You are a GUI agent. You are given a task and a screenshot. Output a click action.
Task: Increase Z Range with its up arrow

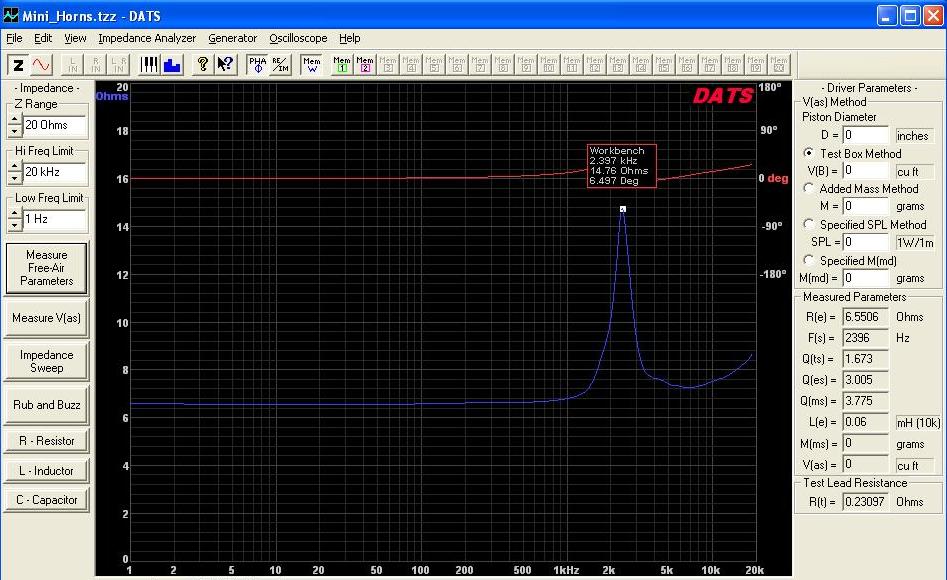click(x=14, y=119)
